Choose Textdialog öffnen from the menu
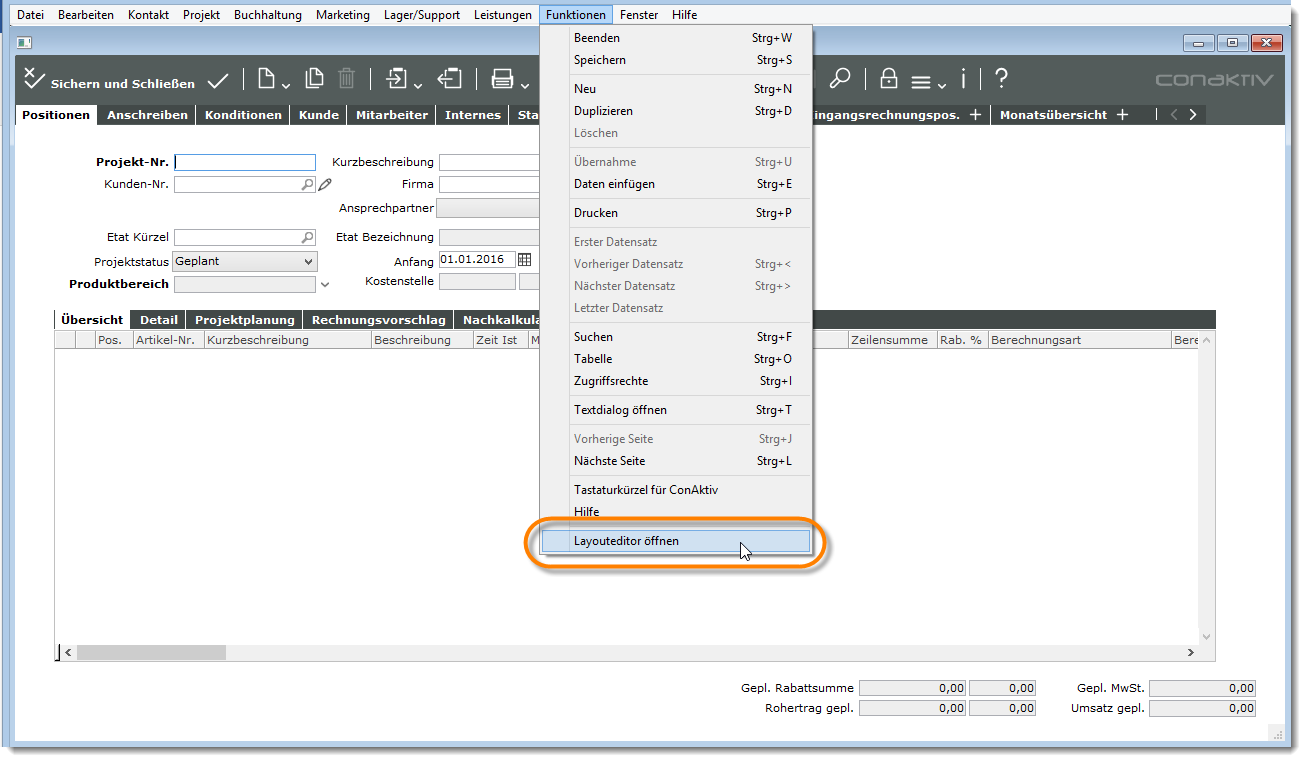This screenshot has height=762, width=1306. point(620,410)
